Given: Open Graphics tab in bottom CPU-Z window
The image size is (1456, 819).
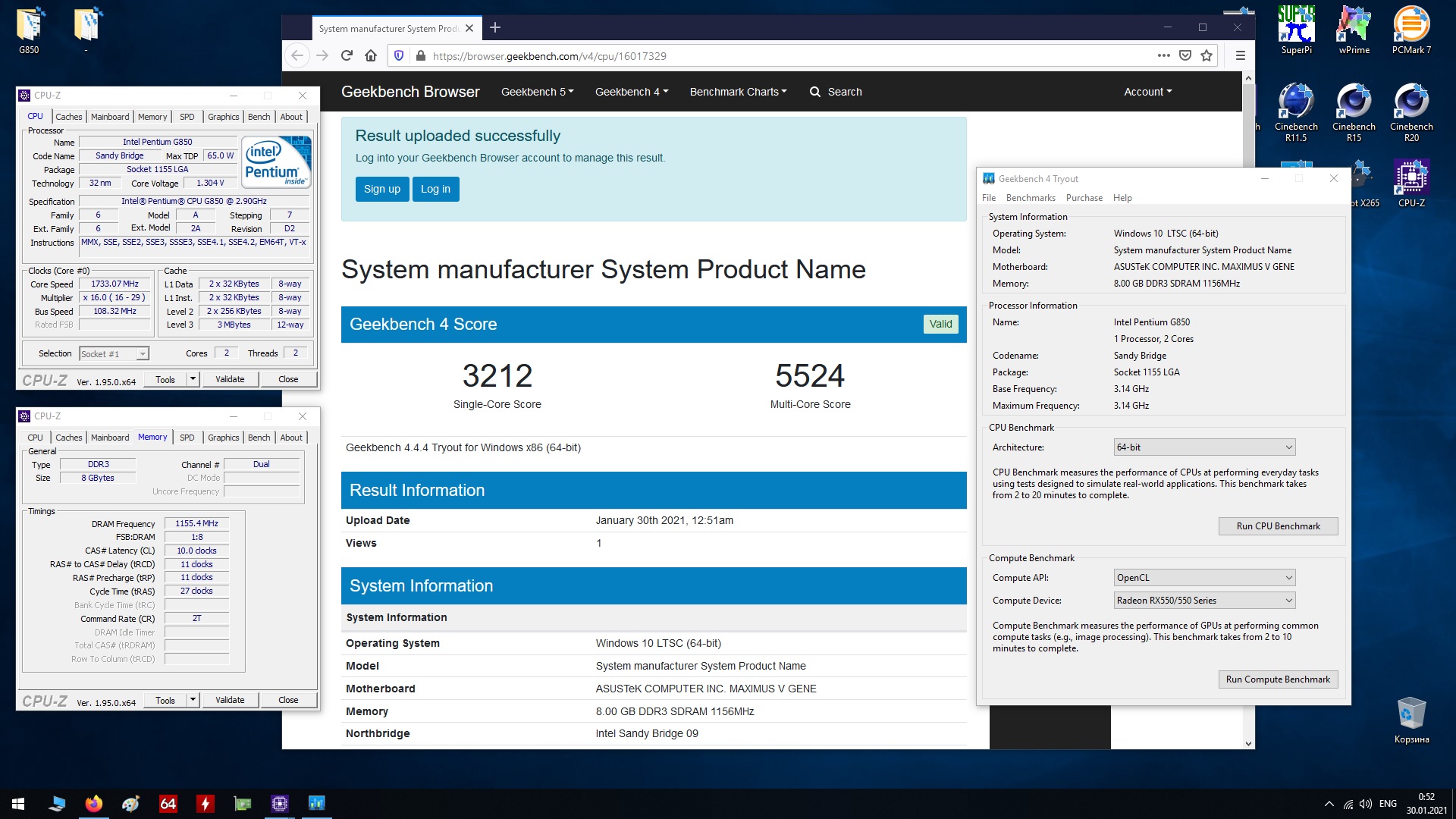Looking at the screenshot, I should click(223, 438).
